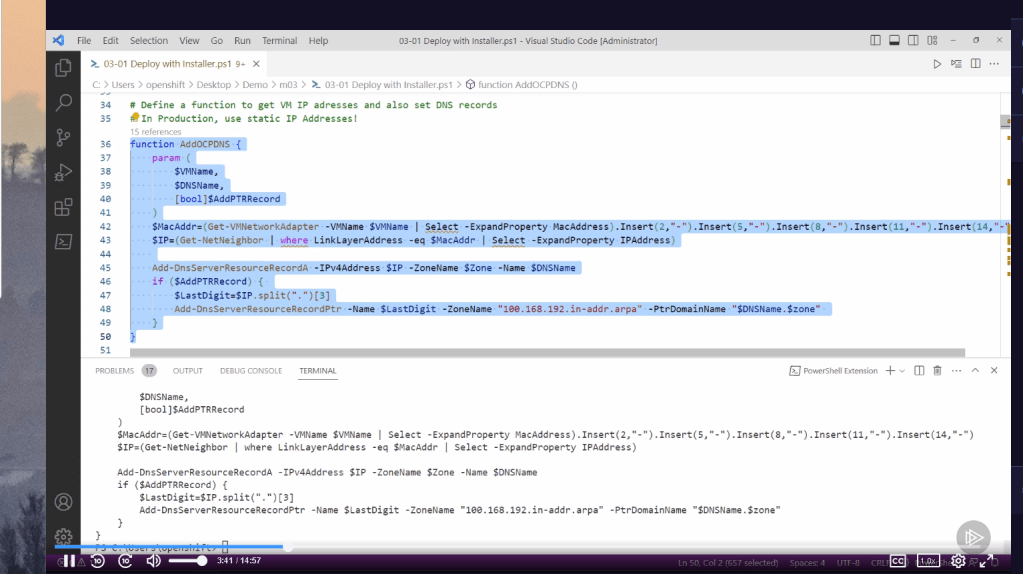
Task: Click 'openshift' in the breadcrumb path
Action: (x=165, y=85)
